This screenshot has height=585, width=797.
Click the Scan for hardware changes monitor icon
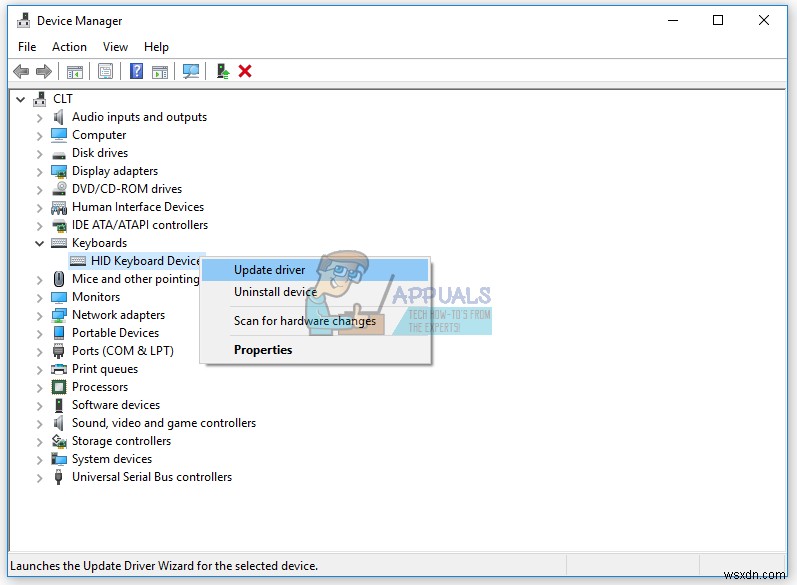pyautogui.click(x=191, y=71)
